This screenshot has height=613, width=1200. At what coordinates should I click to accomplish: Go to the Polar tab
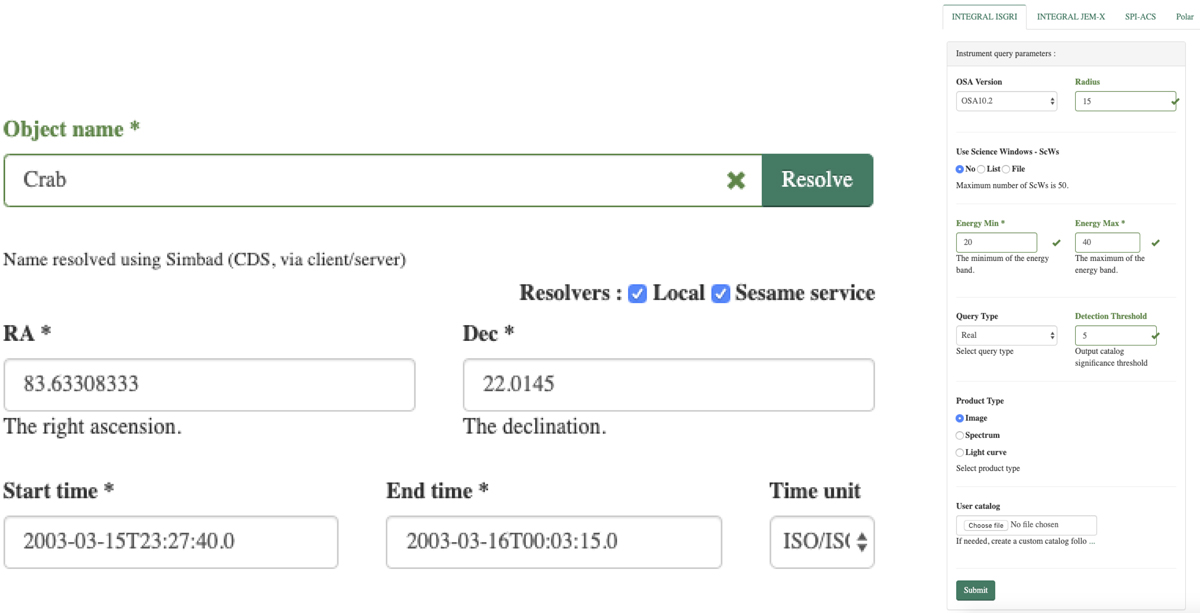click(x=1185, y=17)
